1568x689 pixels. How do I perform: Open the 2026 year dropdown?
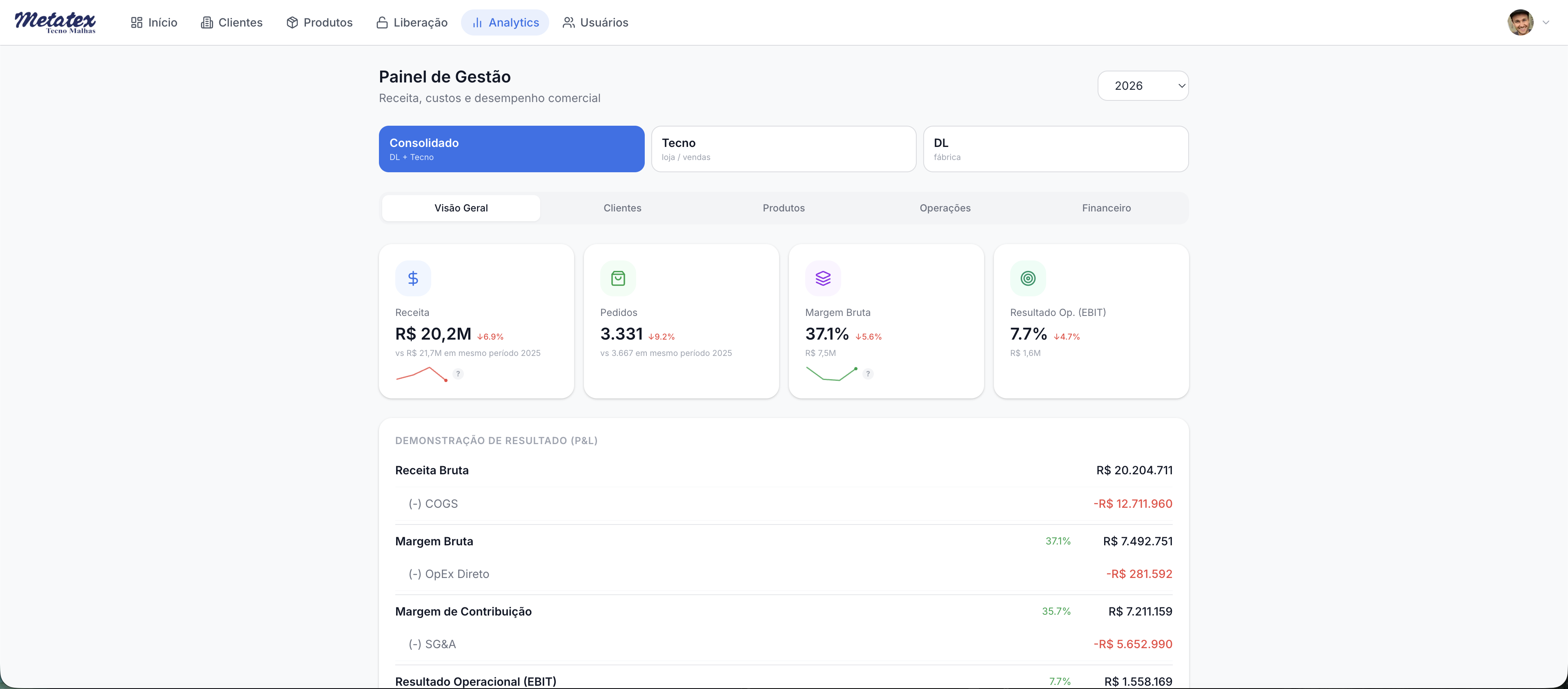(1143, 86)
